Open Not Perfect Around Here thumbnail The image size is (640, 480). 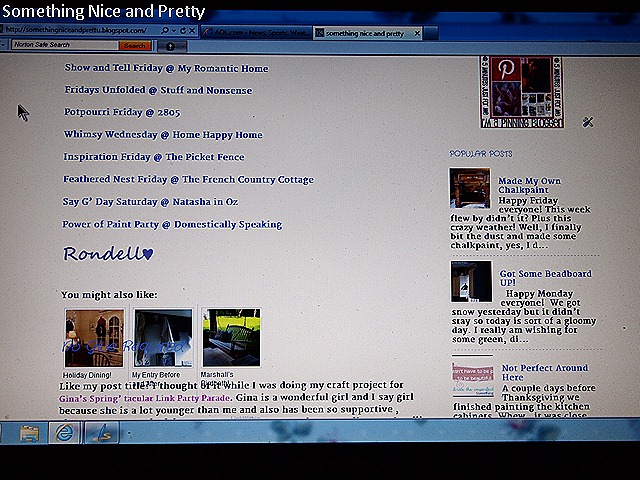(473, 376)
